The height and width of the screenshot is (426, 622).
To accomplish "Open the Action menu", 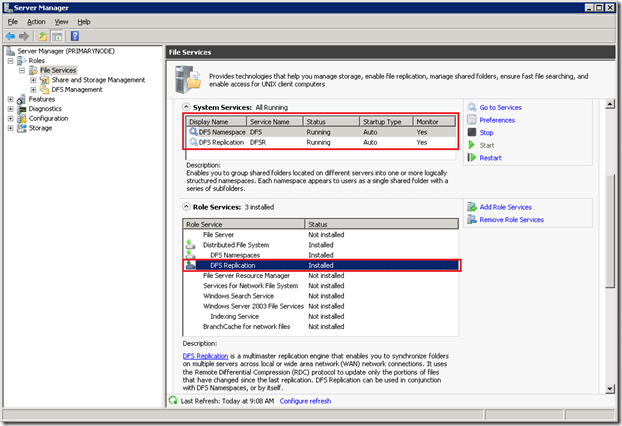I will pyautogui.click(x=36, y=22).
